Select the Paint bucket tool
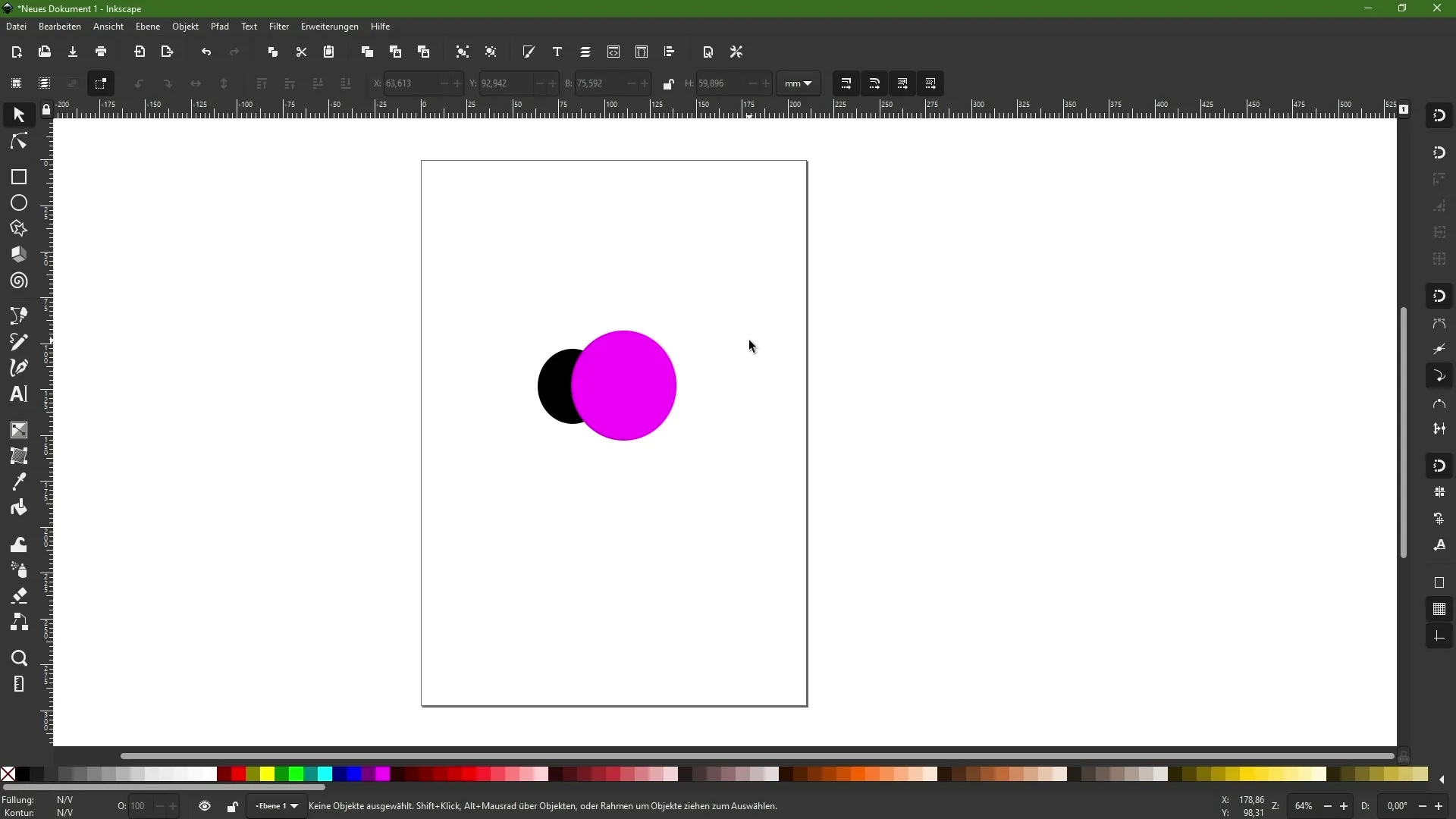1456x819 pixels. click(19, 507)
